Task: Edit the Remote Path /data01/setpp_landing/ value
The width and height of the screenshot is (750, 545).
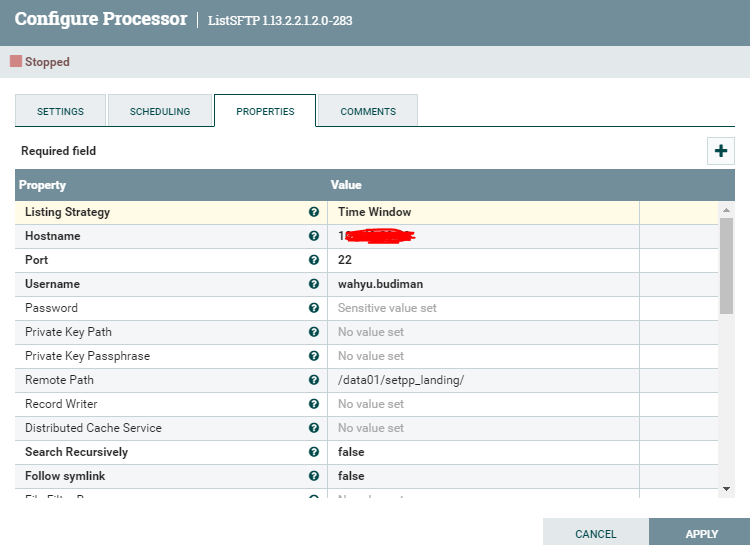Action: coord(483,380)
